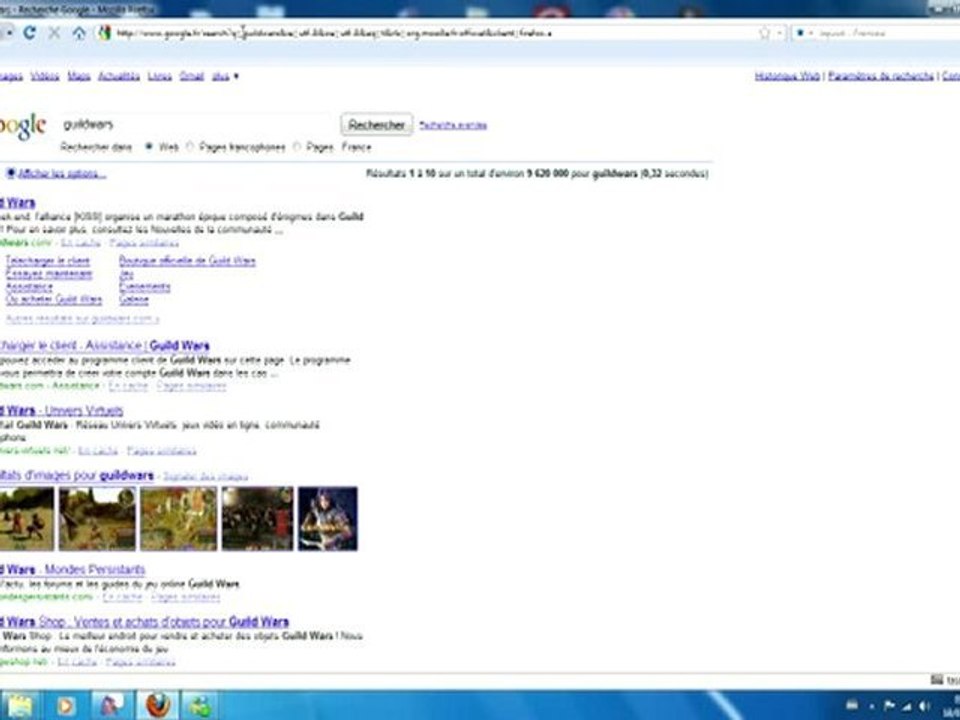Click the search engine icon in Firefox search box
This screenshot has width=960, height=720.
click(x=800, y=33)
